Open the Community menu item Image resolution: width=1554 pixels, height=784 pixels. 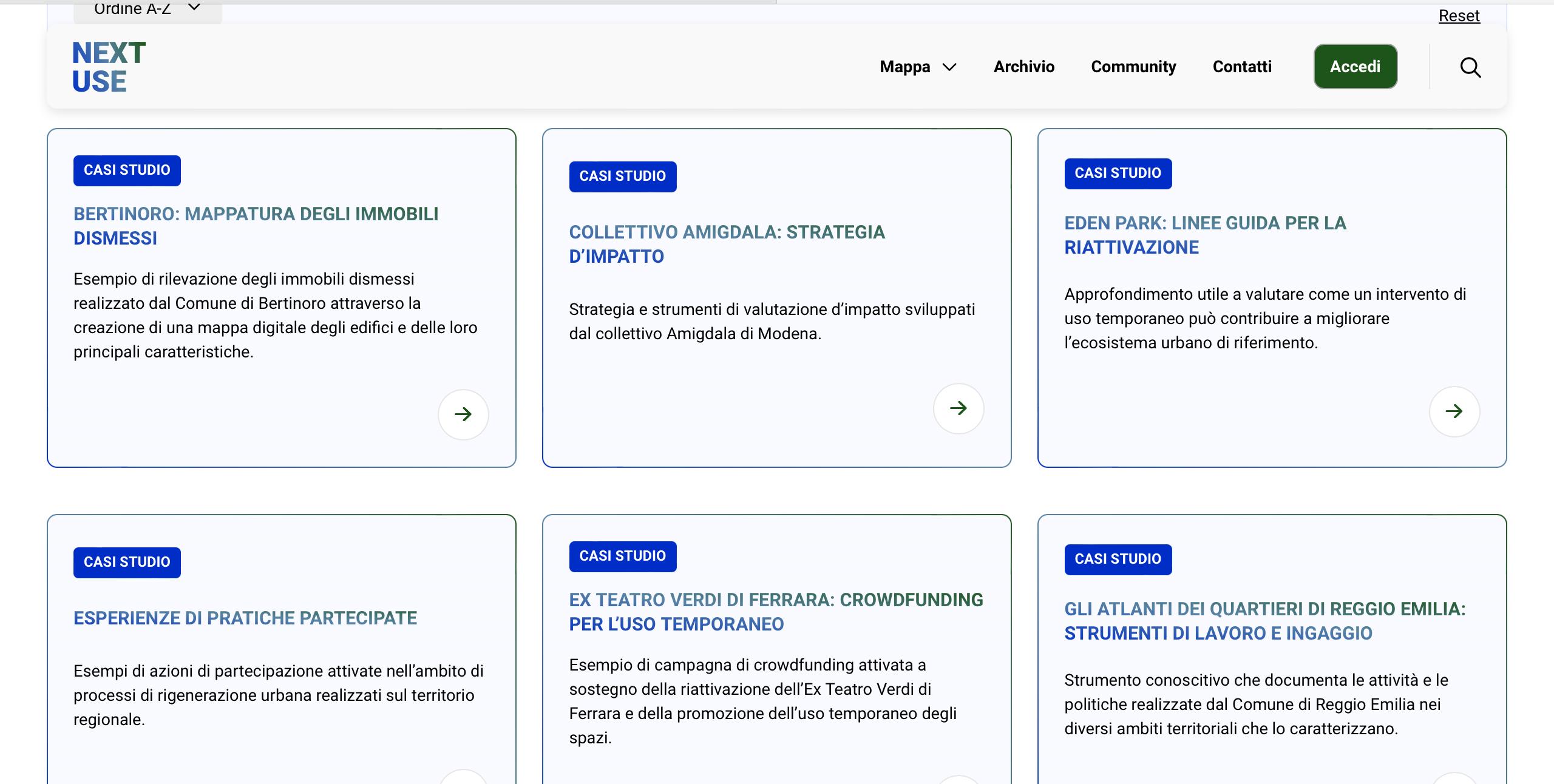(x=1133, y=67)
